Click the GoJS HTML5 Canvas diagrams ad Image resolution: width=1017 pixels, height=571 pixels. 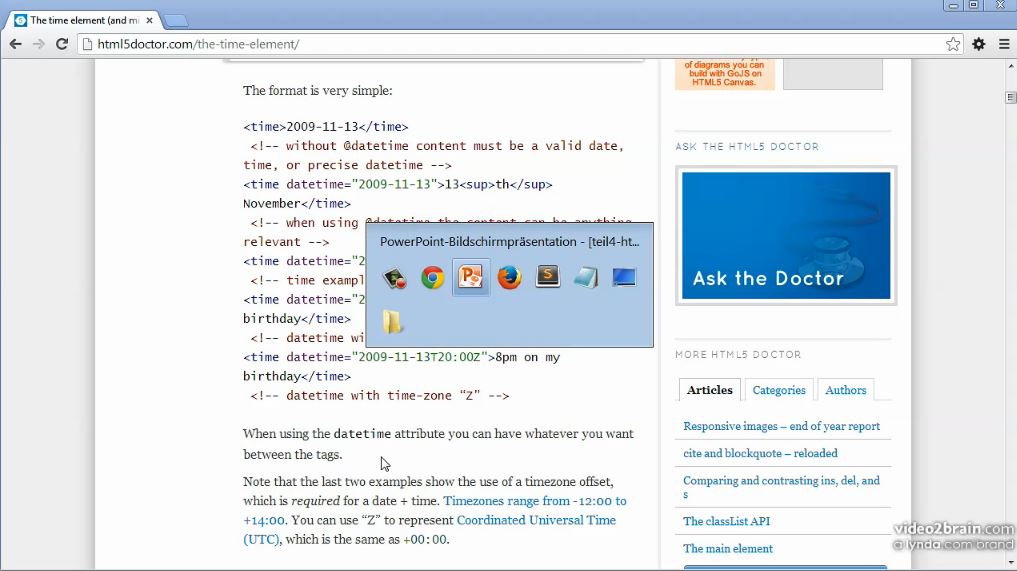point(724,73)
